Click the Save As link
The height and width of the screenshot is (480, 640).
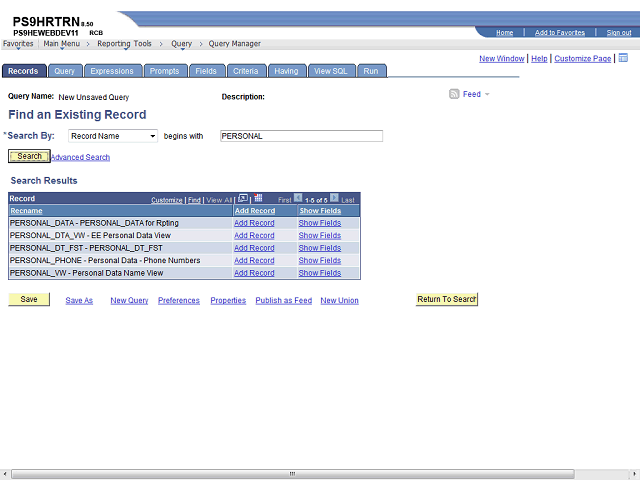click(79, 300)
